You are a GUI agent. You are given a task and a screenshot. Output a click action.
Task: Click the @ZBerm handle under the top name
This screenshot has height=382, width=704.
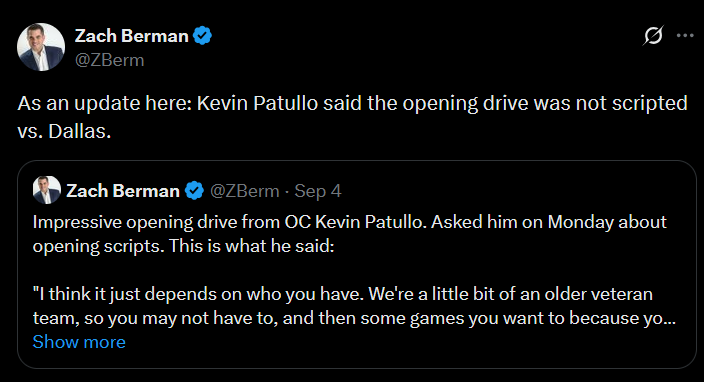pos(110,60)
